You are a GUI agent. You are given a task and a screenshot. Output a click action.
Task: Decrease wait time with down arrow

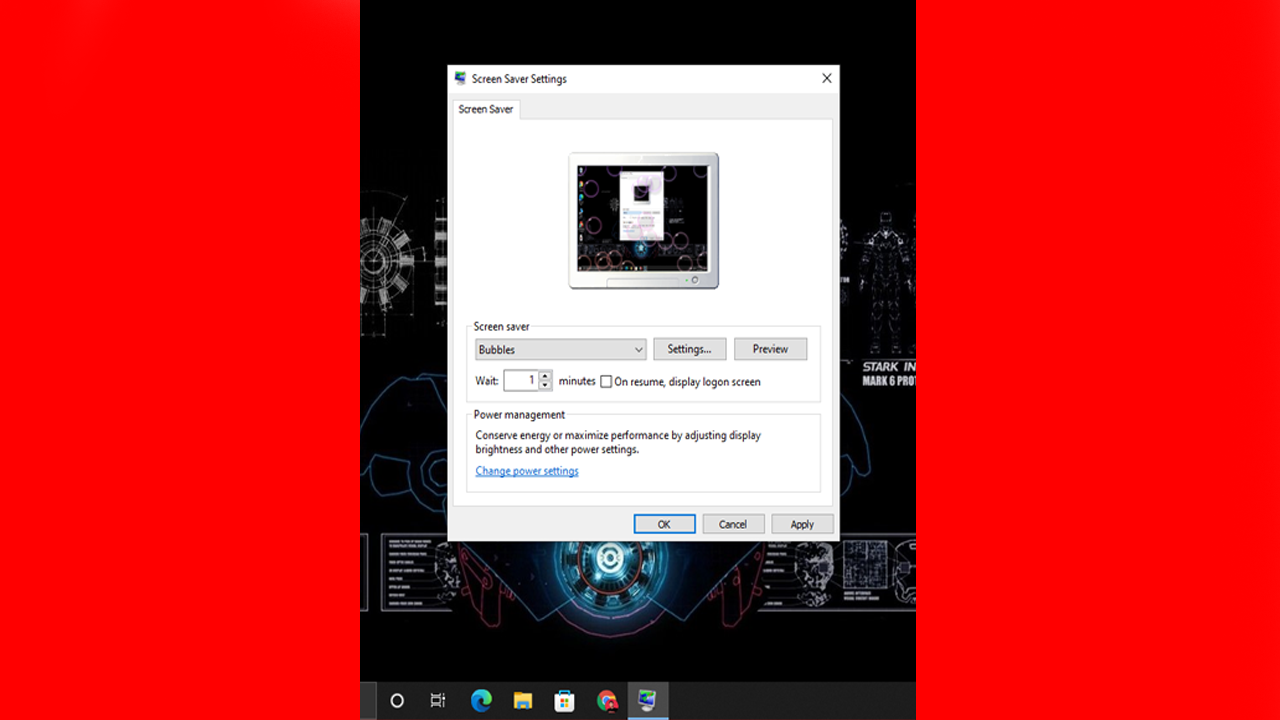click(x=545, y=386)
